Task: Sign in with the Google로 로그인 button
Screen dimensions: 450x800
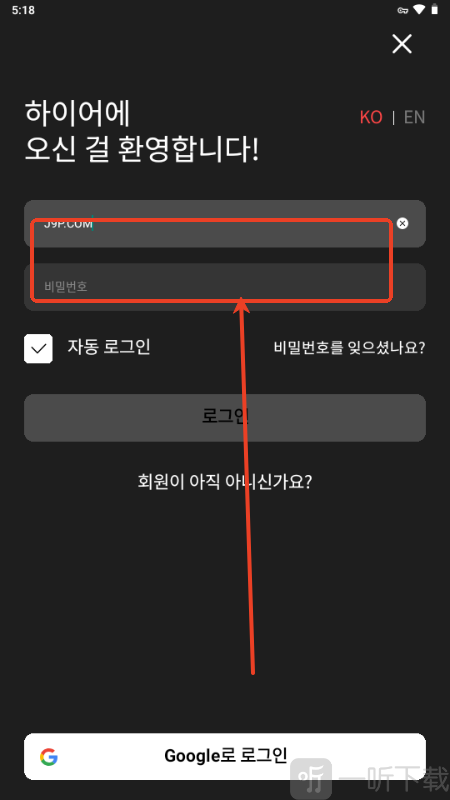Action: coord(225,756)
